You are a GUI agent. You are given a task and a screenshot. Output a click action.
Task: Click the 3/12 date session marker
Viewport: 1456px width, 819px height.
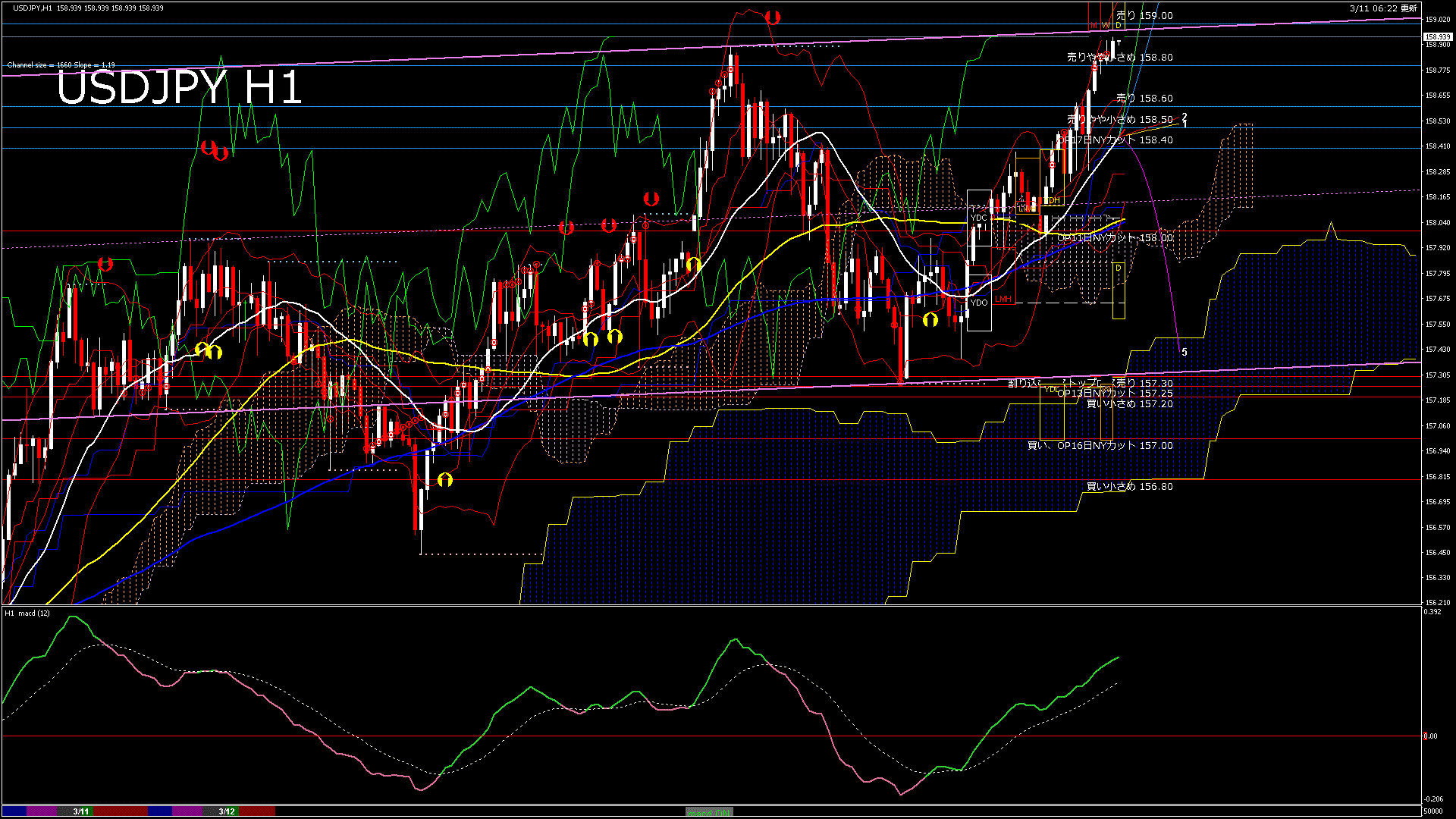[227, 811]
